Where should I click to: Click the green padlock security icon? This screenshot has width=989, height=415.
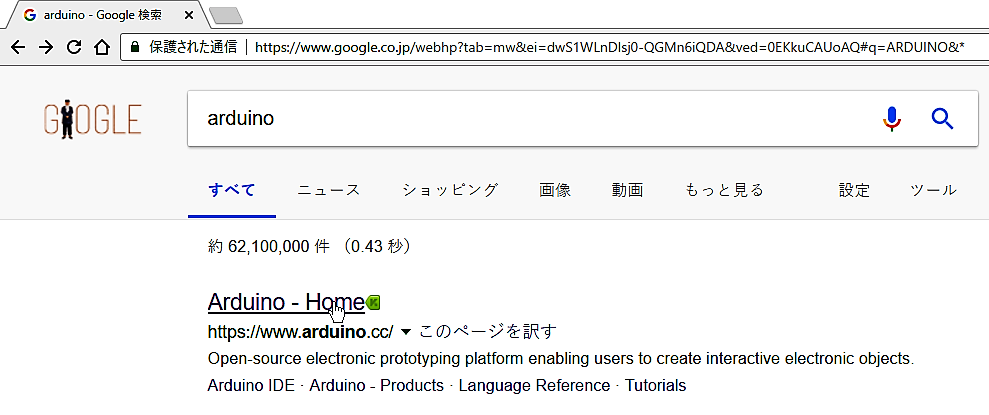[134, 47]
